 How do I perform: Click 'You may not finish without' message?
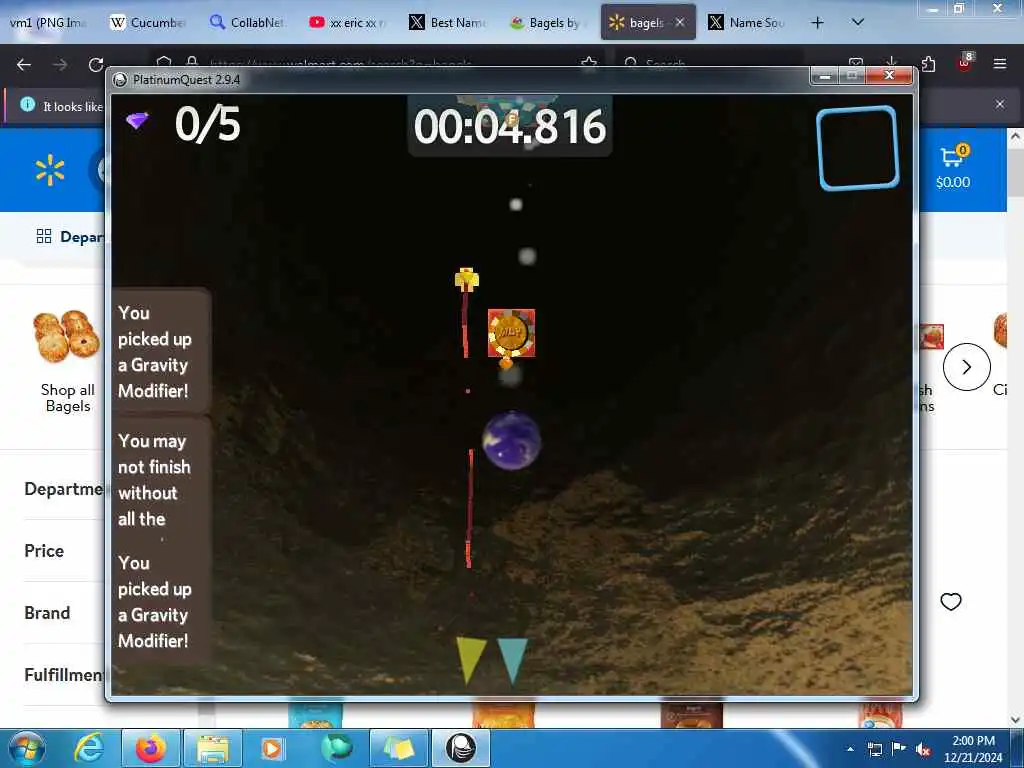[154, 480]
